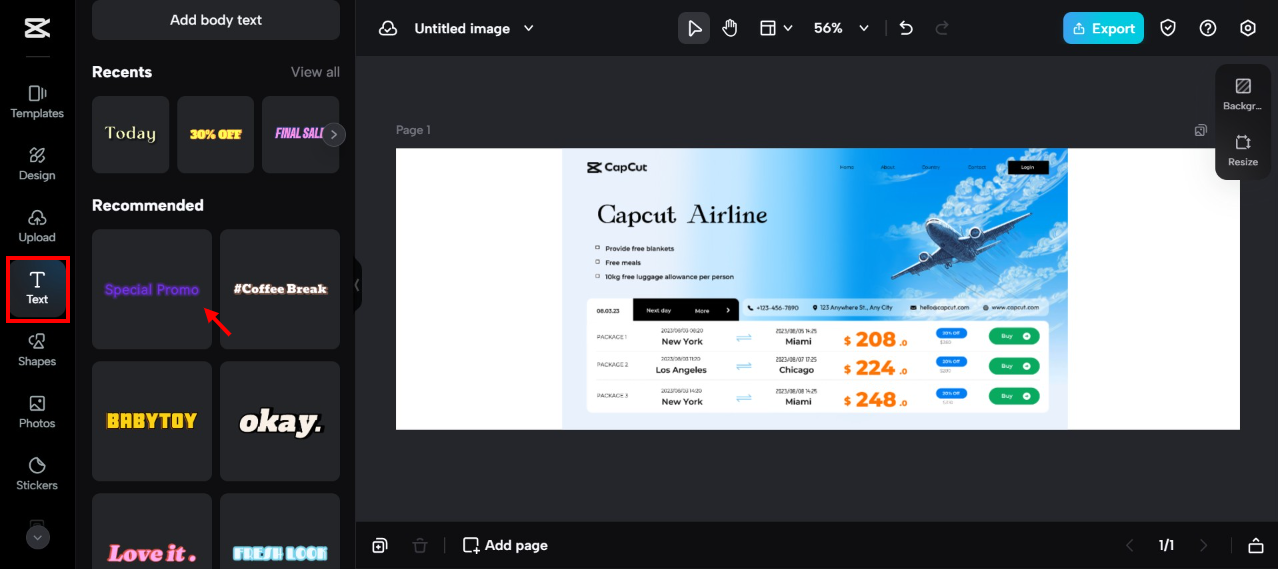Click the Add body text button
Screen dimensions: 1278x569
(x=216, y=20)
